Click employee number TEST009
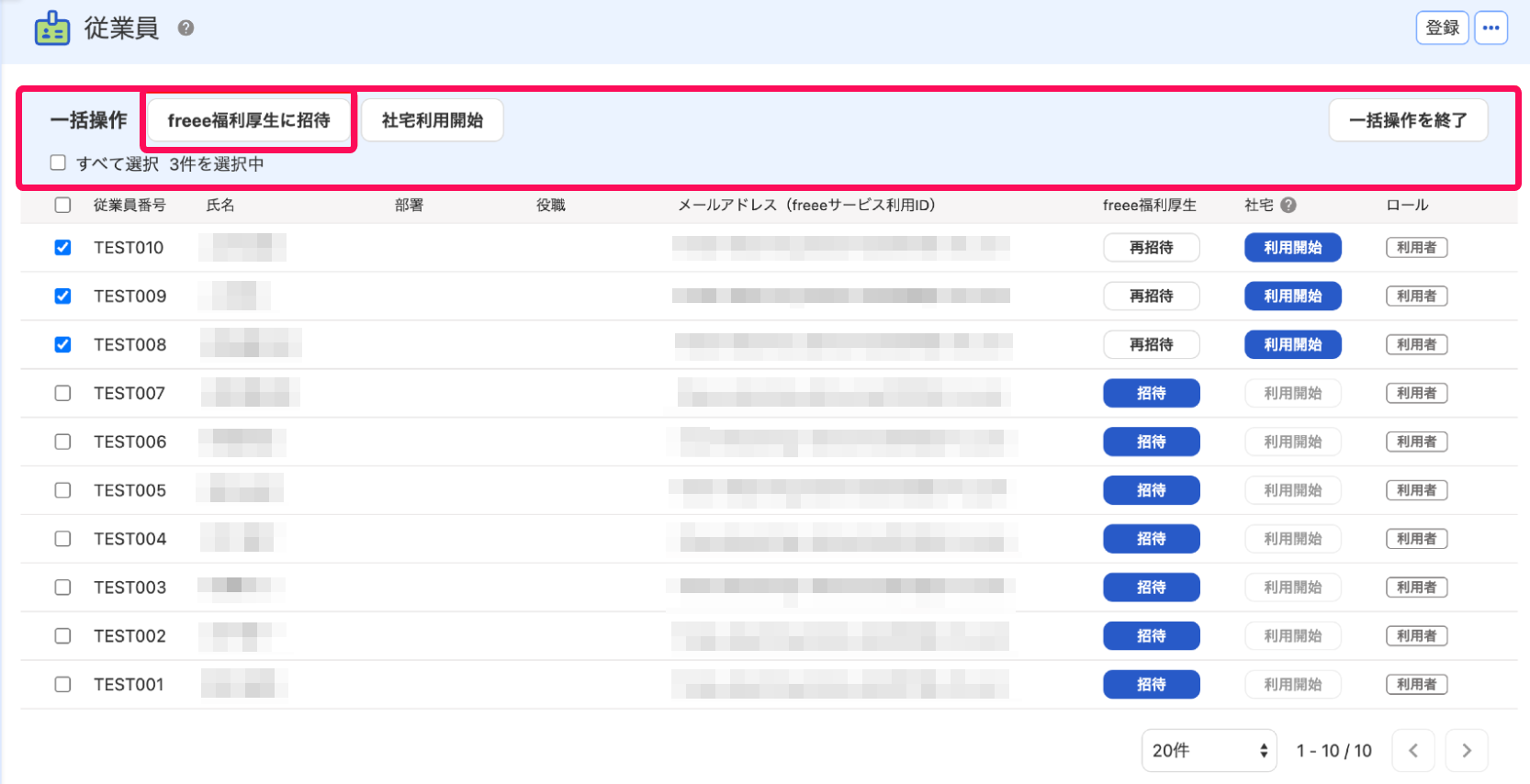This screenshot has width=1530, height=784. coord(129,296)
